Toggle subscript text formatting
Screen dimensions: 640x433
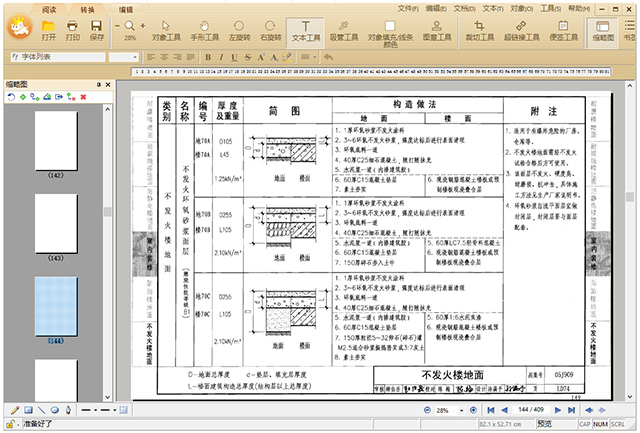click(274, 57)
